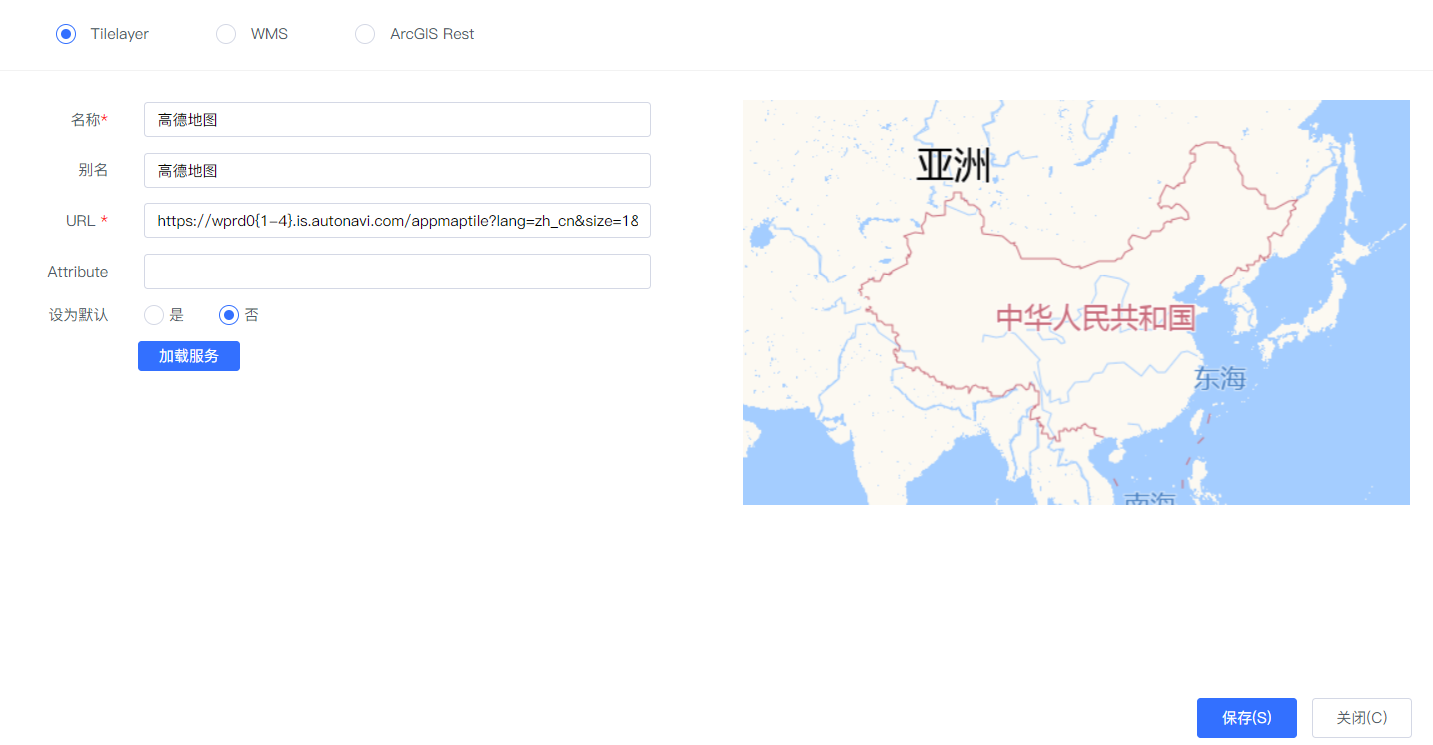Click the map preview thumbnail
Image resolution: width=1433 pixels, height=745 pixels.
[1076, 302]
